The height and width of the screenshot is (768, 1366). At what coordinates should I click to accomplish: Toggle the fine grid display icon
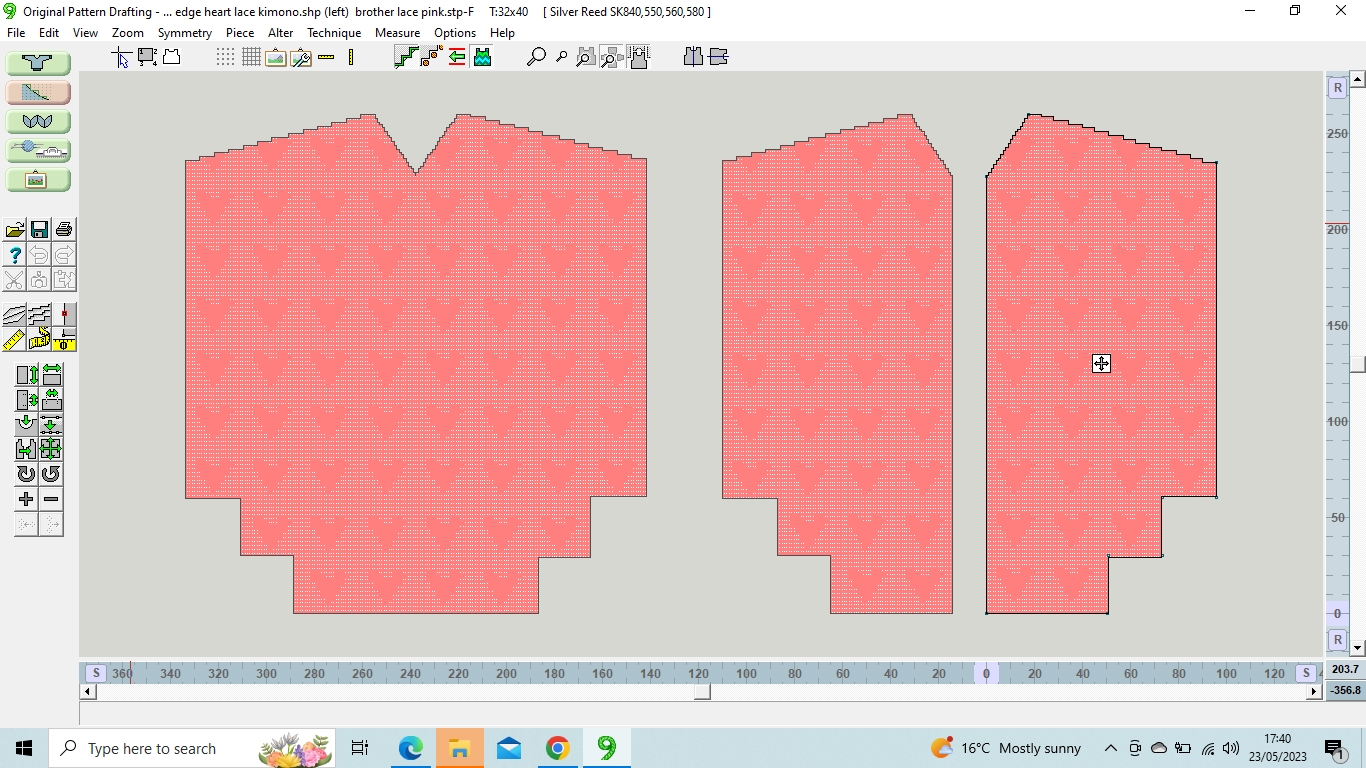coord(250,57)
